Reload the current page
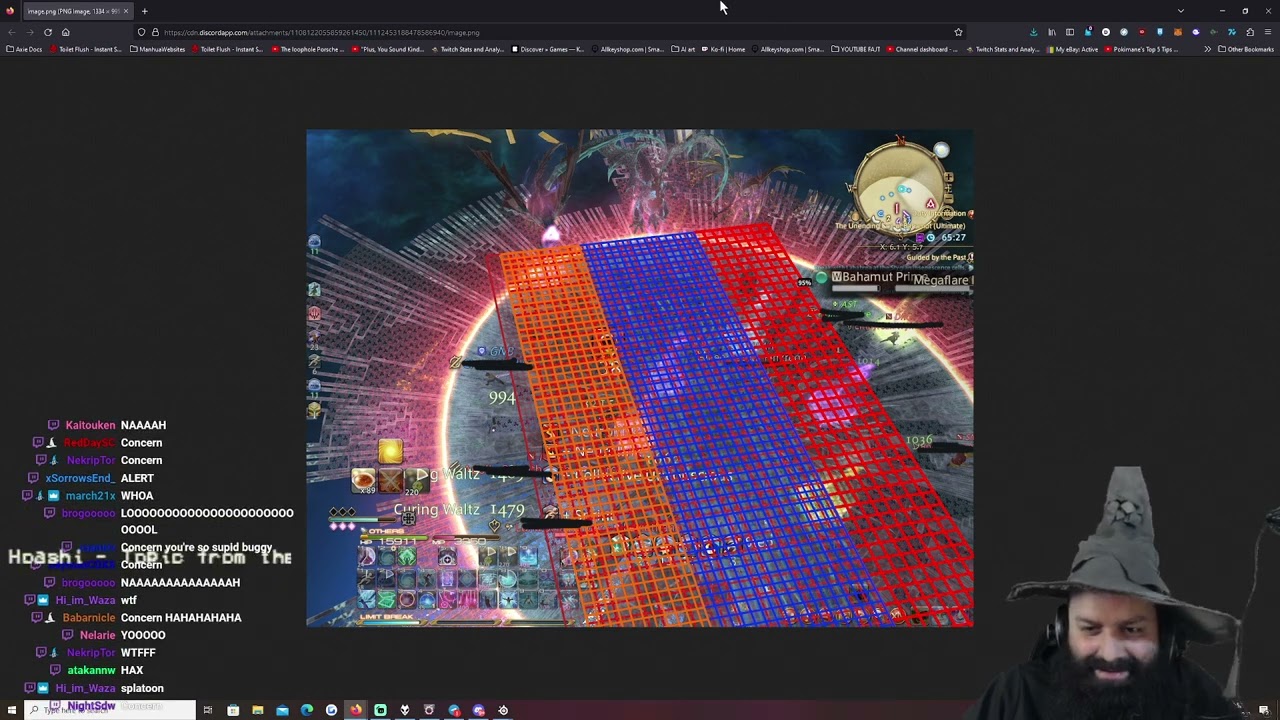The width and height of the screenshot is (1280, 720). pyautogui.click(x=47, y=32)
